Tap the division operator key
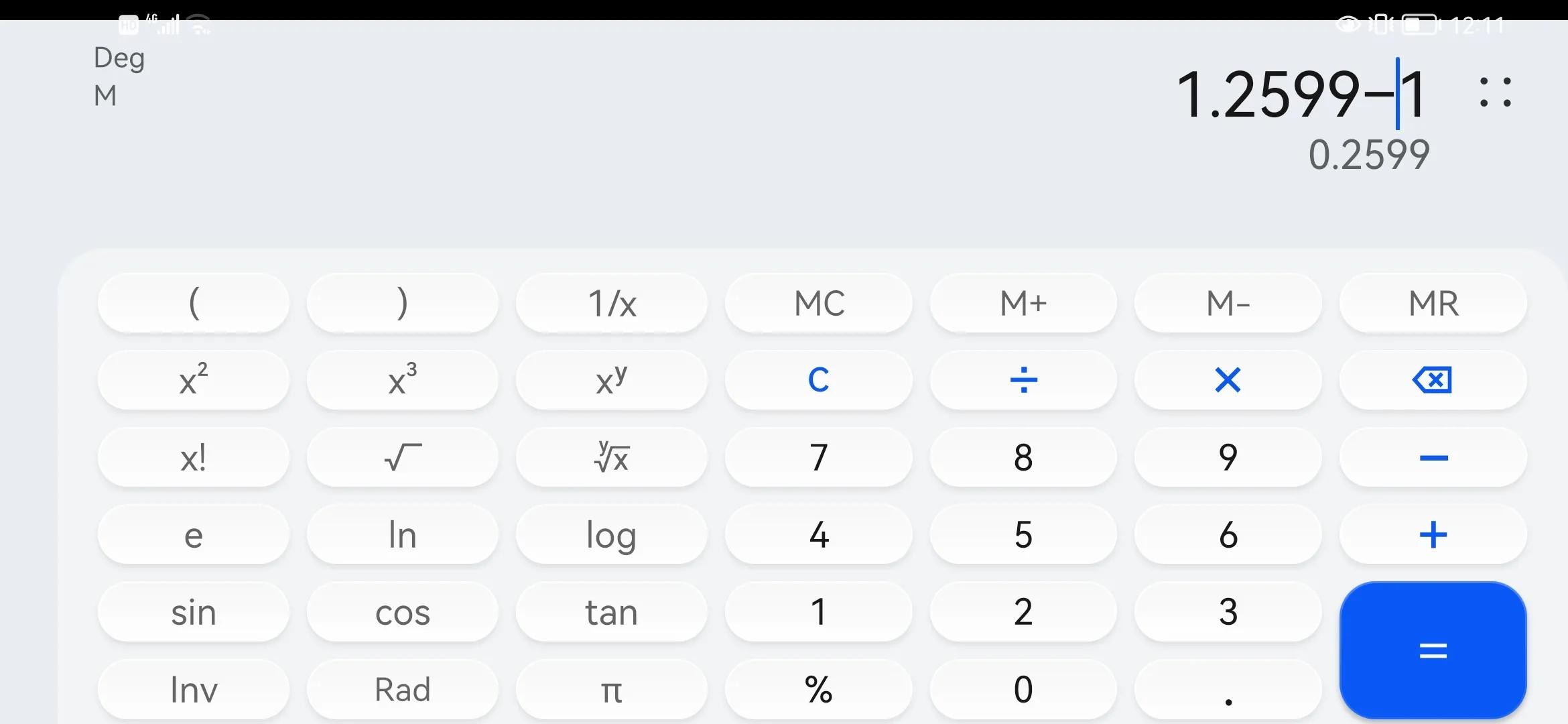1568x724 pixels. pos(1023,380)
